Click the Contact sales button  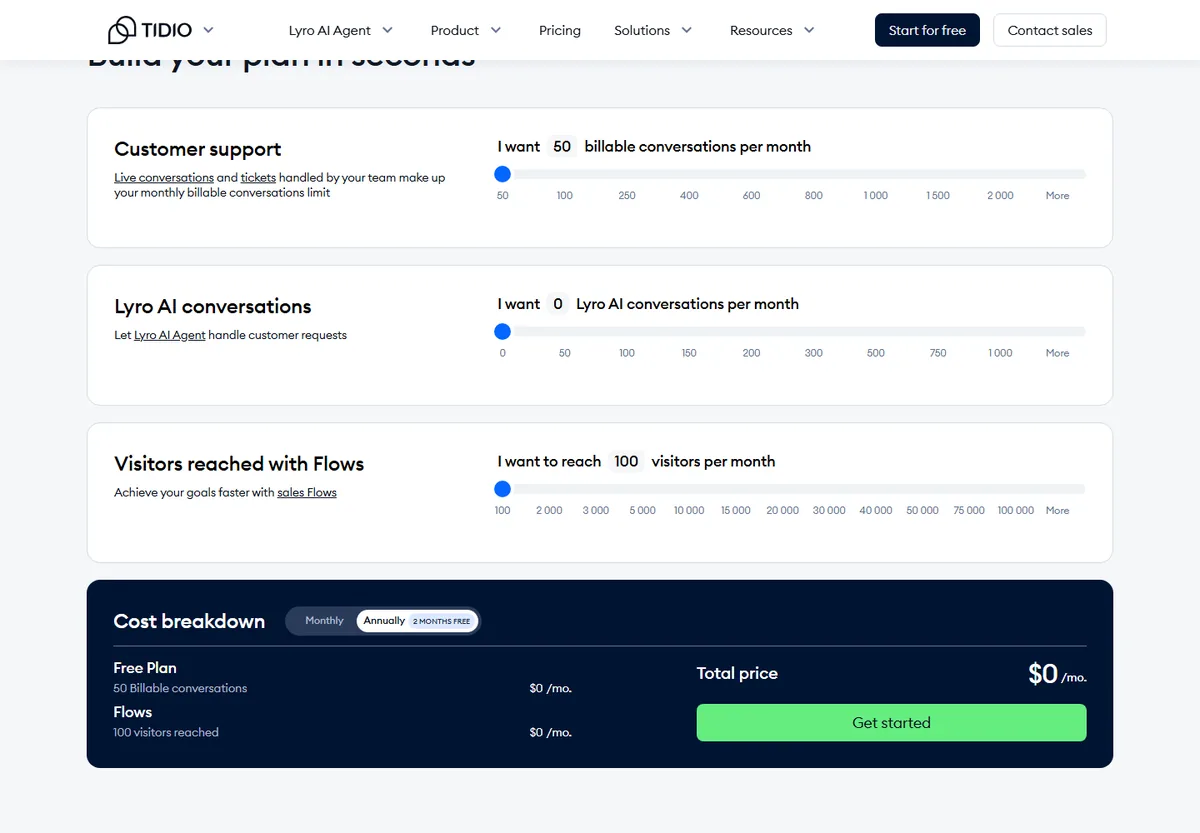[1050, 30]
